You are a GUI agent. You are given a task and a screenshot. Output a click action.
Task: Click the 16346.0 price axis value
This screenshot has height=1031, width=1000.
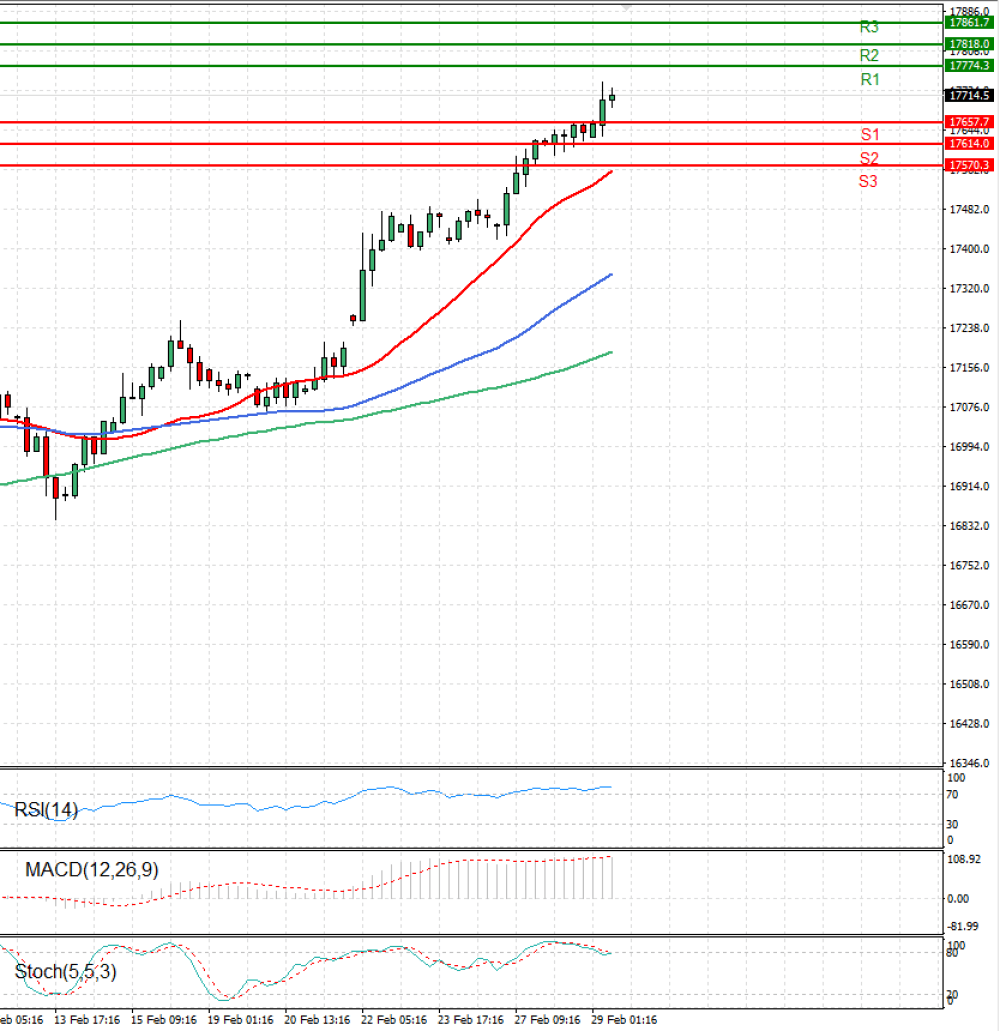[x=969, y=763]
